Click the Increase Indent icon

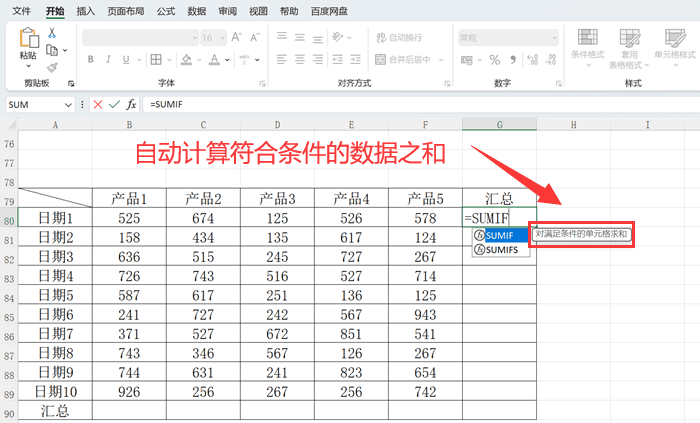(355, 59)
